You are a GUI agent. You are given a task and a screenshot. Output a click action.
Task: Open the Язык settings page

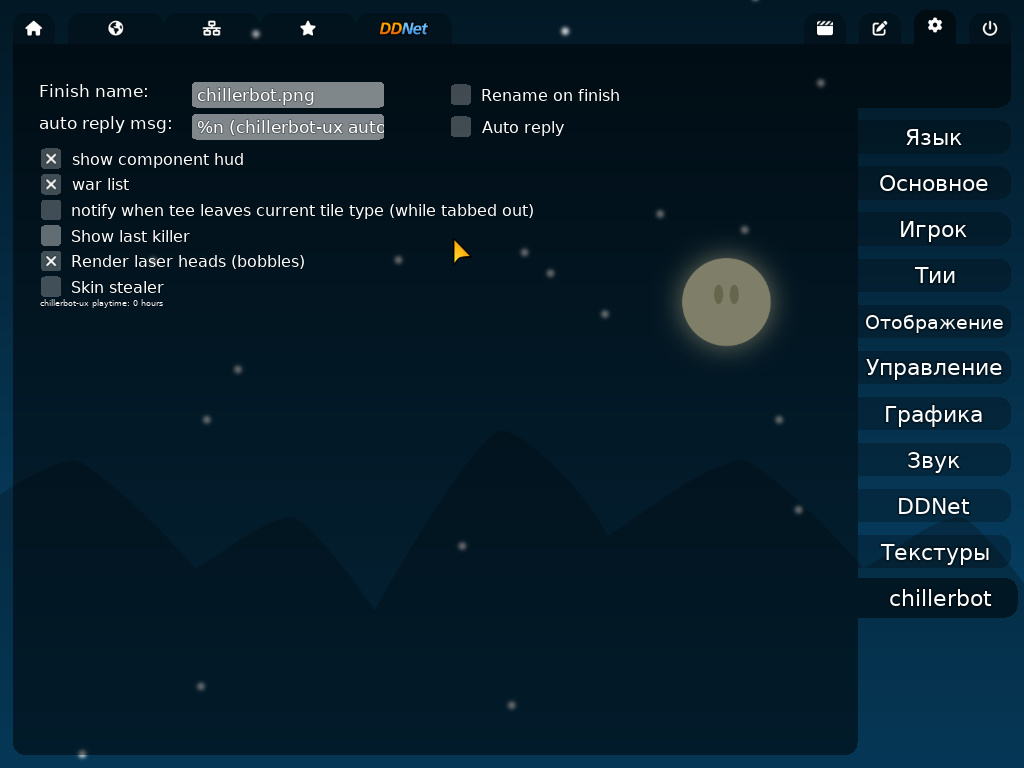click(x=934, y=137)
